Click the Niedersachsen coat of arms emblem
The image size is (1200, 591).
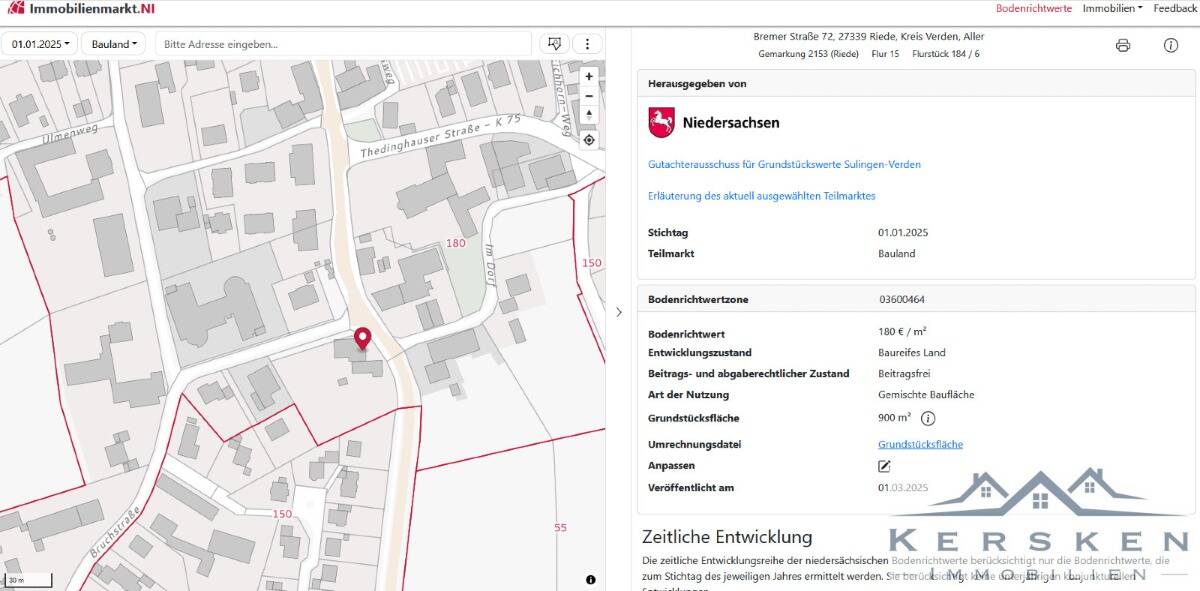click(x=663, y=122)
